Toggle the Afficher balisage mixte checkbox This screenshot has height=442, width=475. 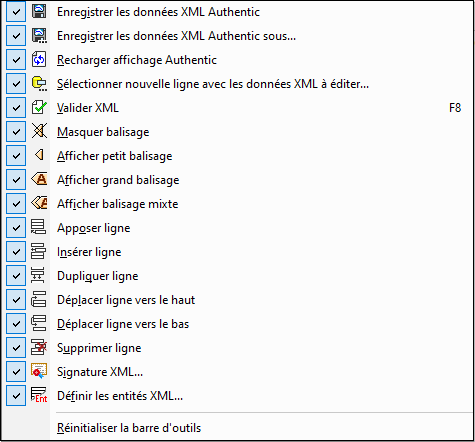click(16, 204)
